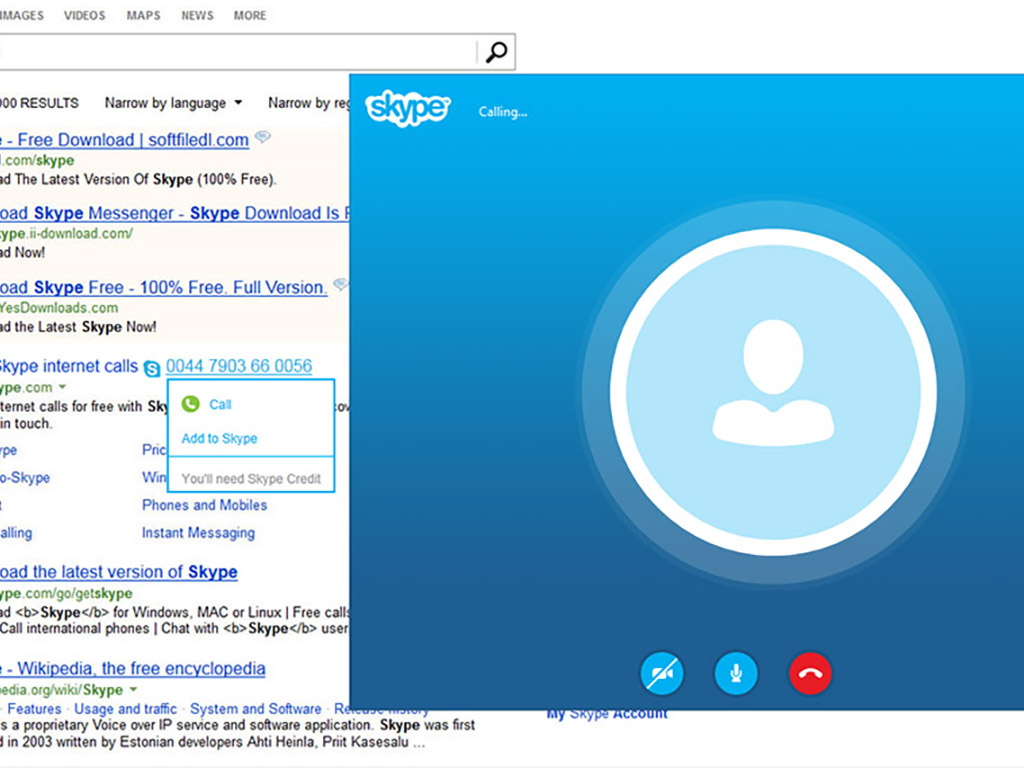1024x768 pixels.
Task: Click the magnifying glass search icon
Action: click(x=496, y=52)
